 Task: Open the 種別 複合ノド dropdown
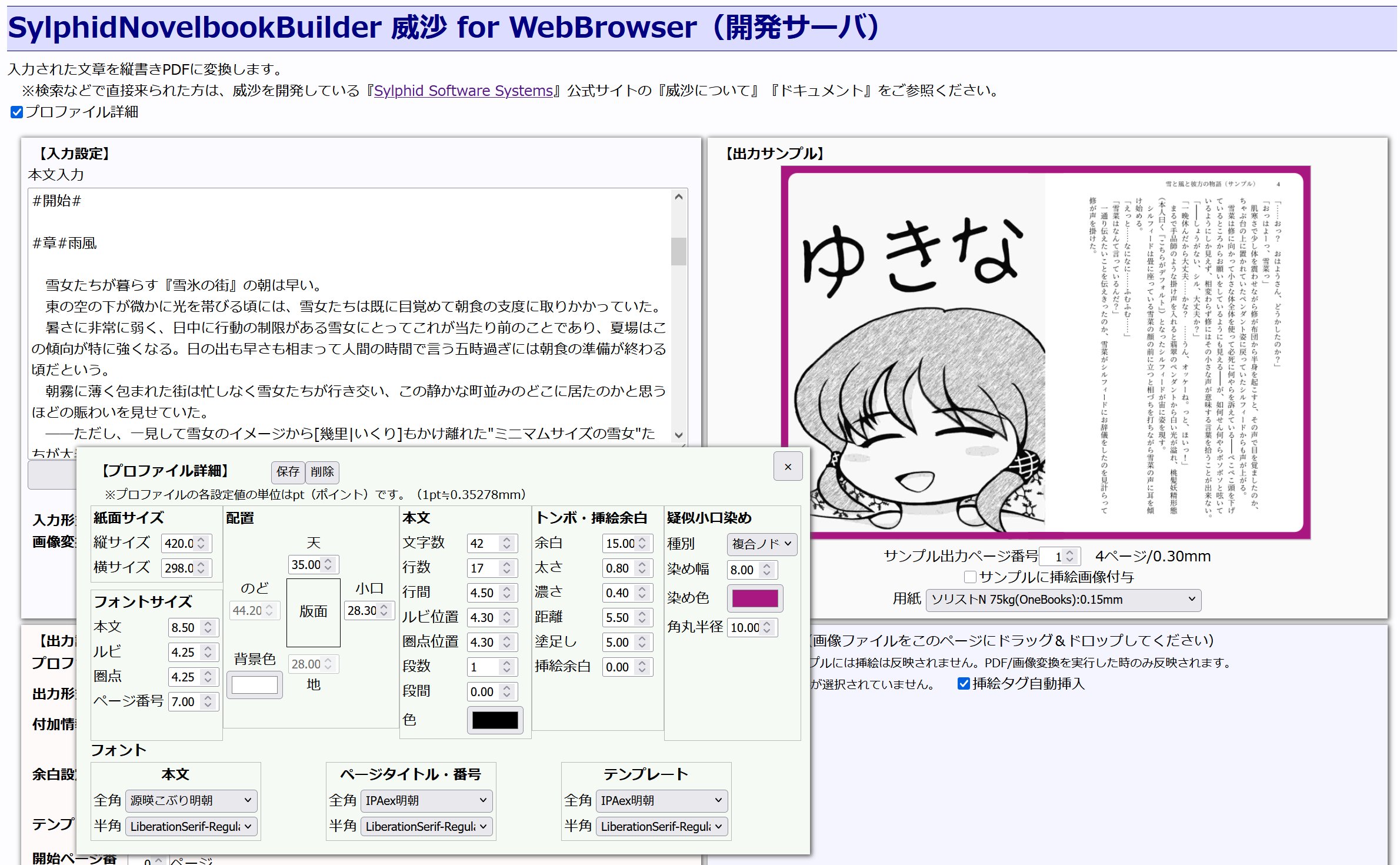[x=762, y=544]
